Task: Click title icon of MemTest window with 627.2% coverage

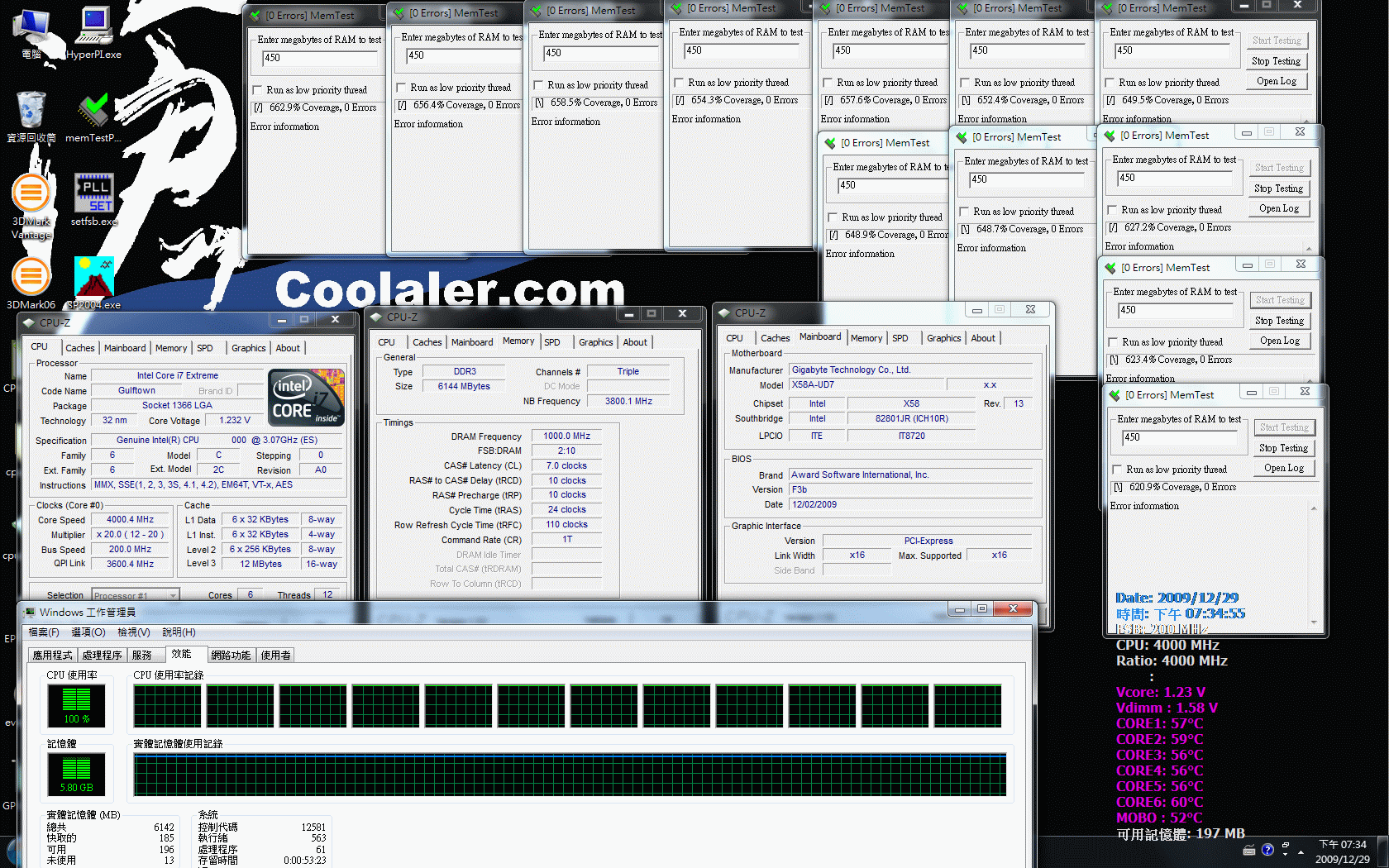Action: pos(1110,136)
